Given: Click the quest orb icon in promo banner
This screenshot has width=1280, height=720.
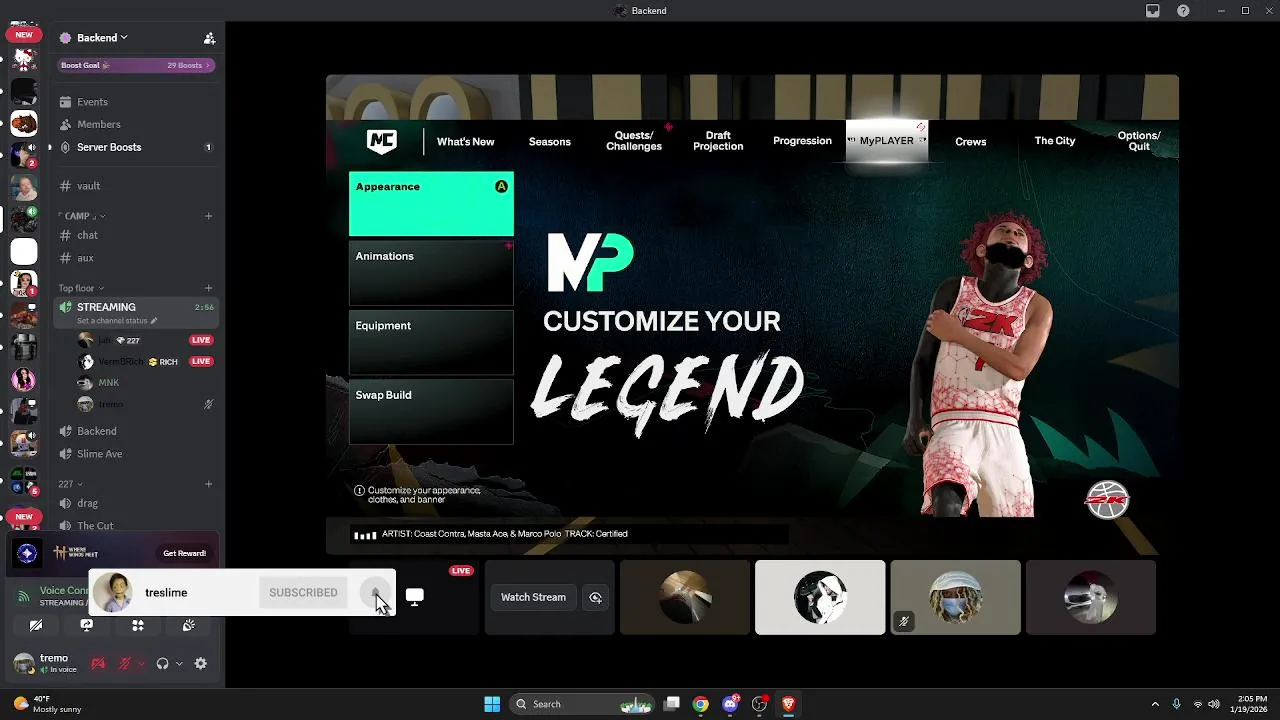Looking at the screenshot, I should (27, 553).
